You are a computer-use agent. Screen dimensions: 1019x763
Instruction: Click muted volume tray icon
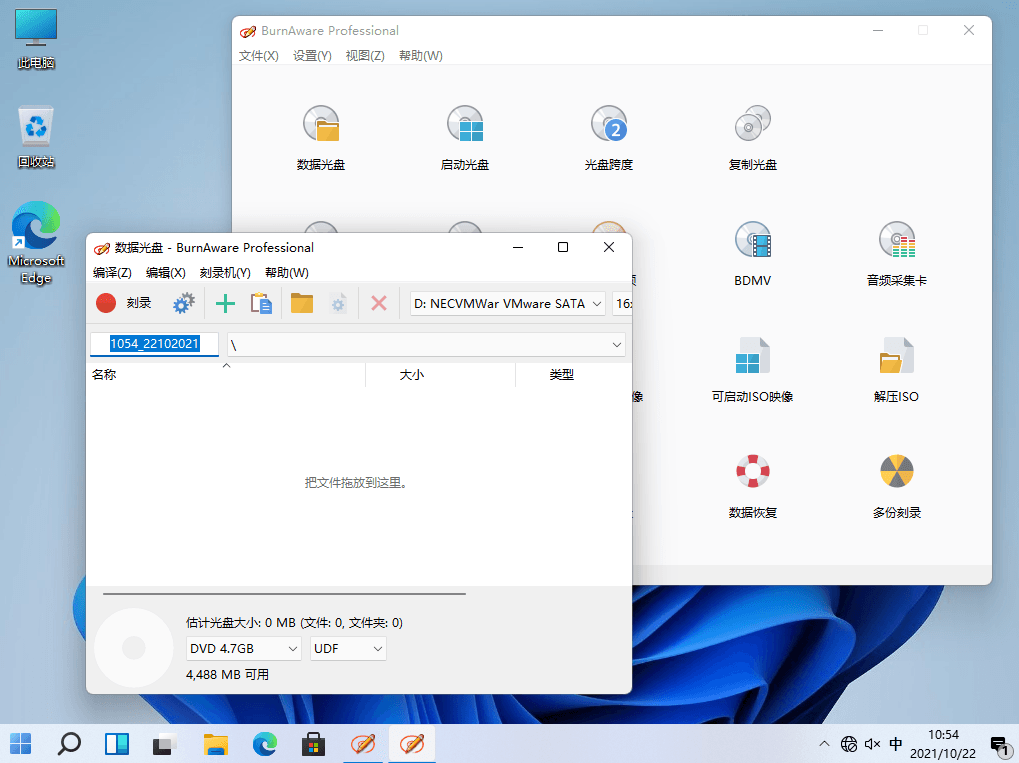point(872,744)
